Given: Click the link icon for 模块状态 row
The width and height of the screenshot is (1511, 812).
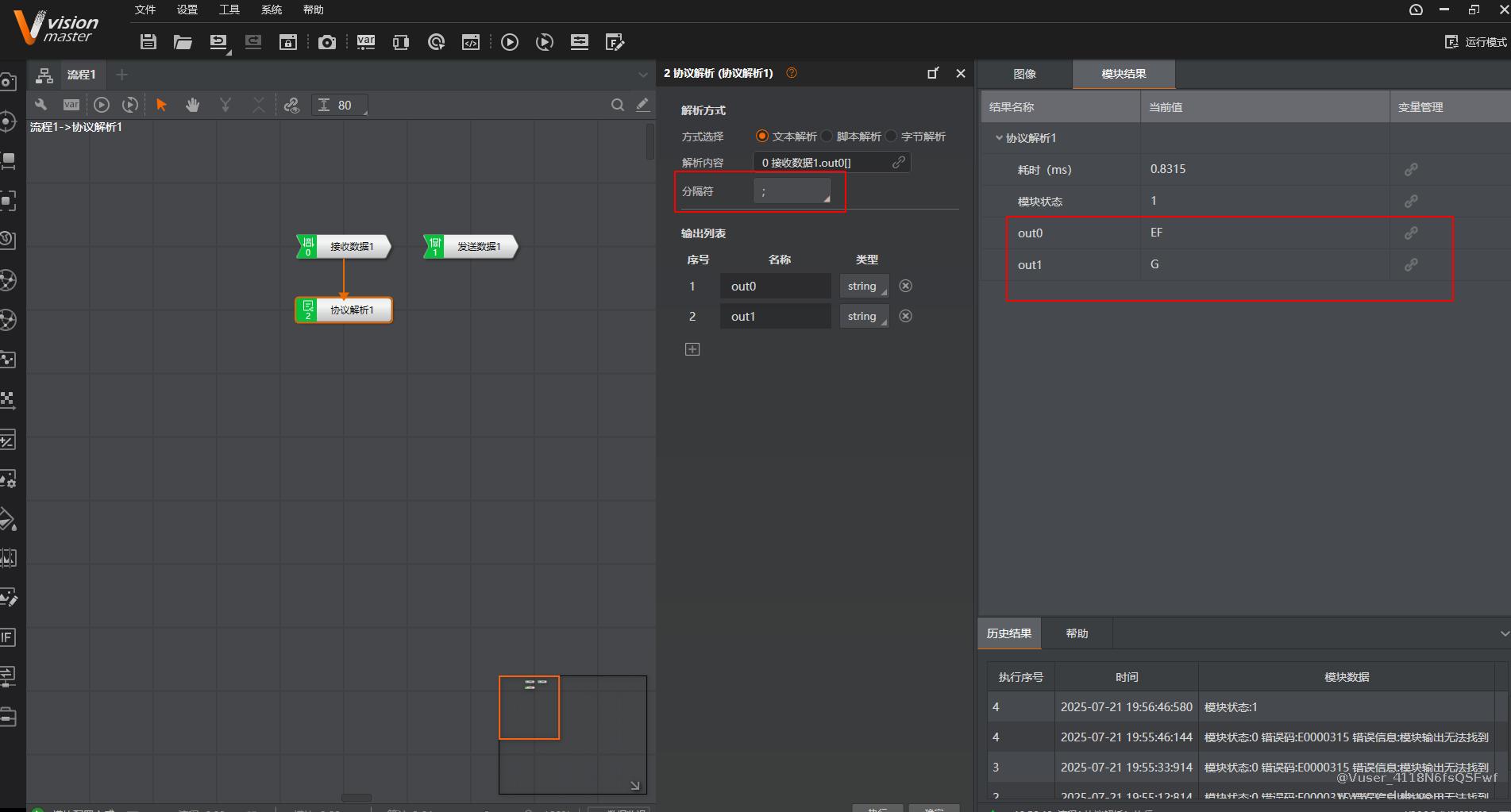Looking at the screenshot, I should tap(1411, 201).
